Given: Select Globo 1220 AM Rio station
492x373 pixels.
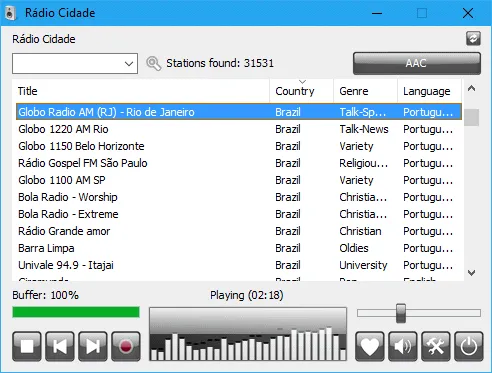Looking at the screenshot, I should click(x=239, y=129).
